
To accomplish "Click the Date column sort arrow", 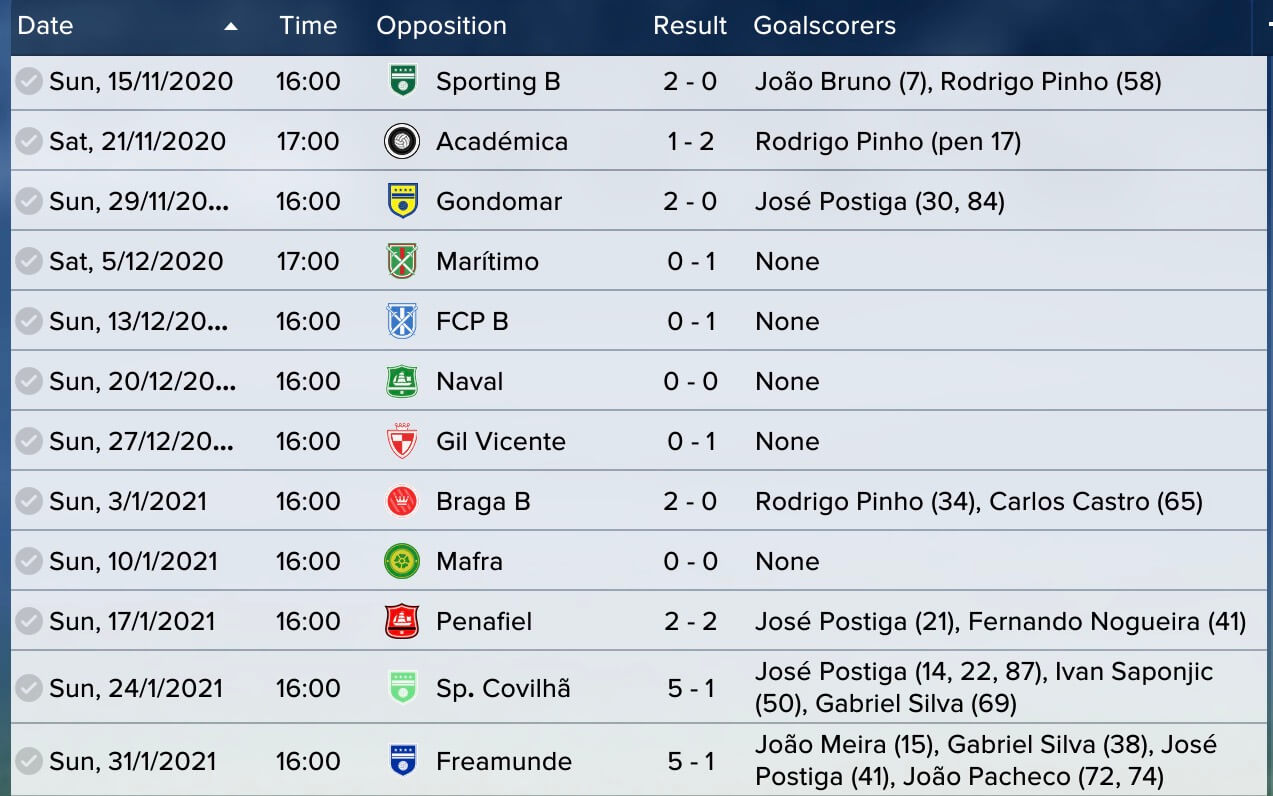I will (231, 26).
